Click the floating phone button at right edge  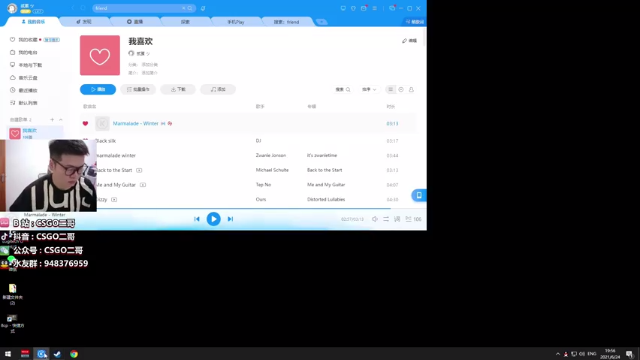coord(419,196)
